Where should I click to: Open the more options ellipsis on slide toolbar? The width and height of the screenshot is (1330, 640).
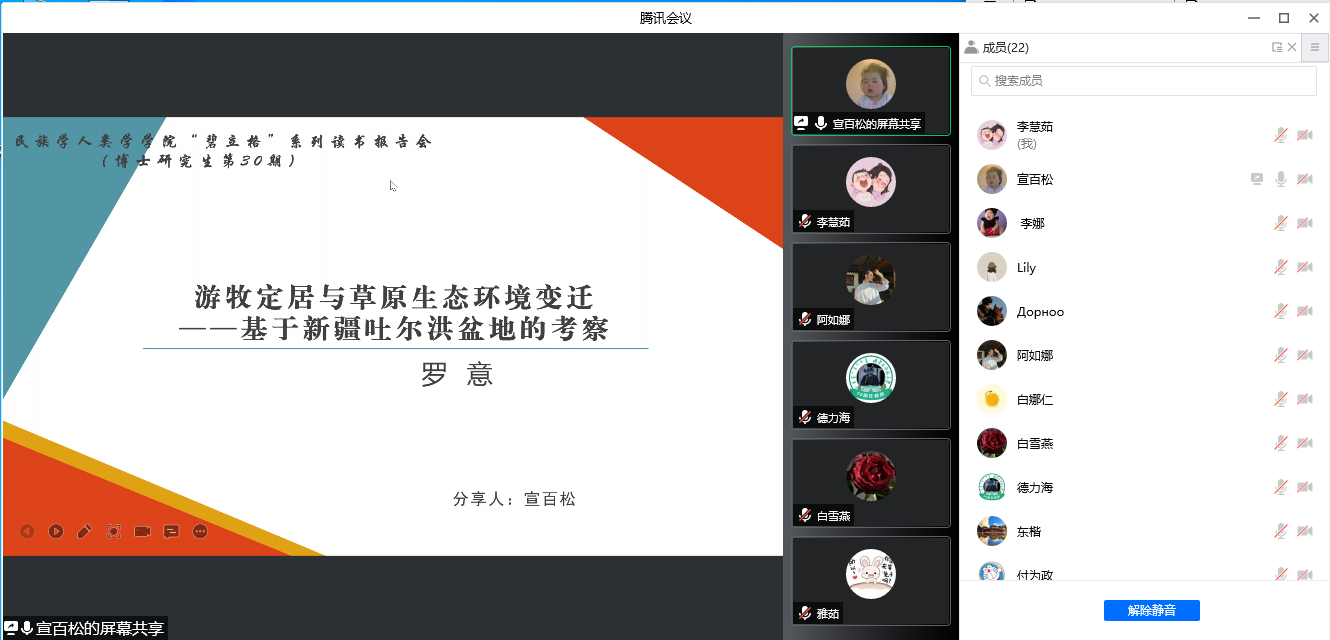pyautogui.click(x=200, y=531)
